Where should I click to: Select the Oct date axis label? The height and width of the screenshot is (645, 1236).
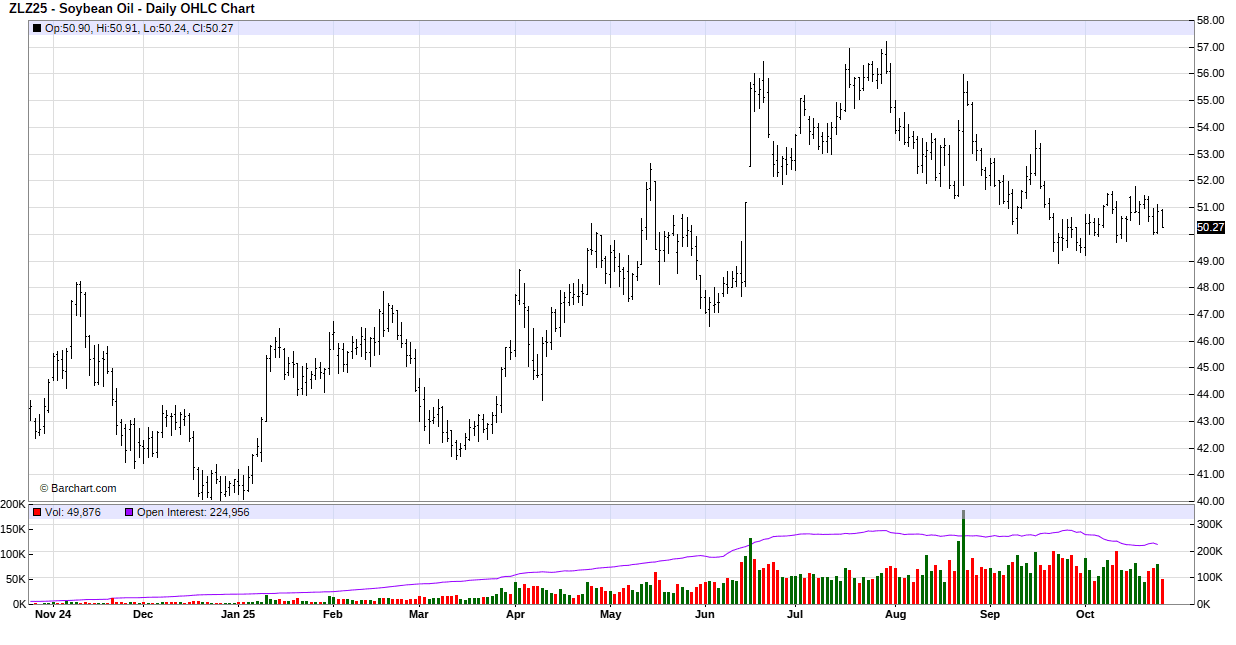[x=1085, y=615]
